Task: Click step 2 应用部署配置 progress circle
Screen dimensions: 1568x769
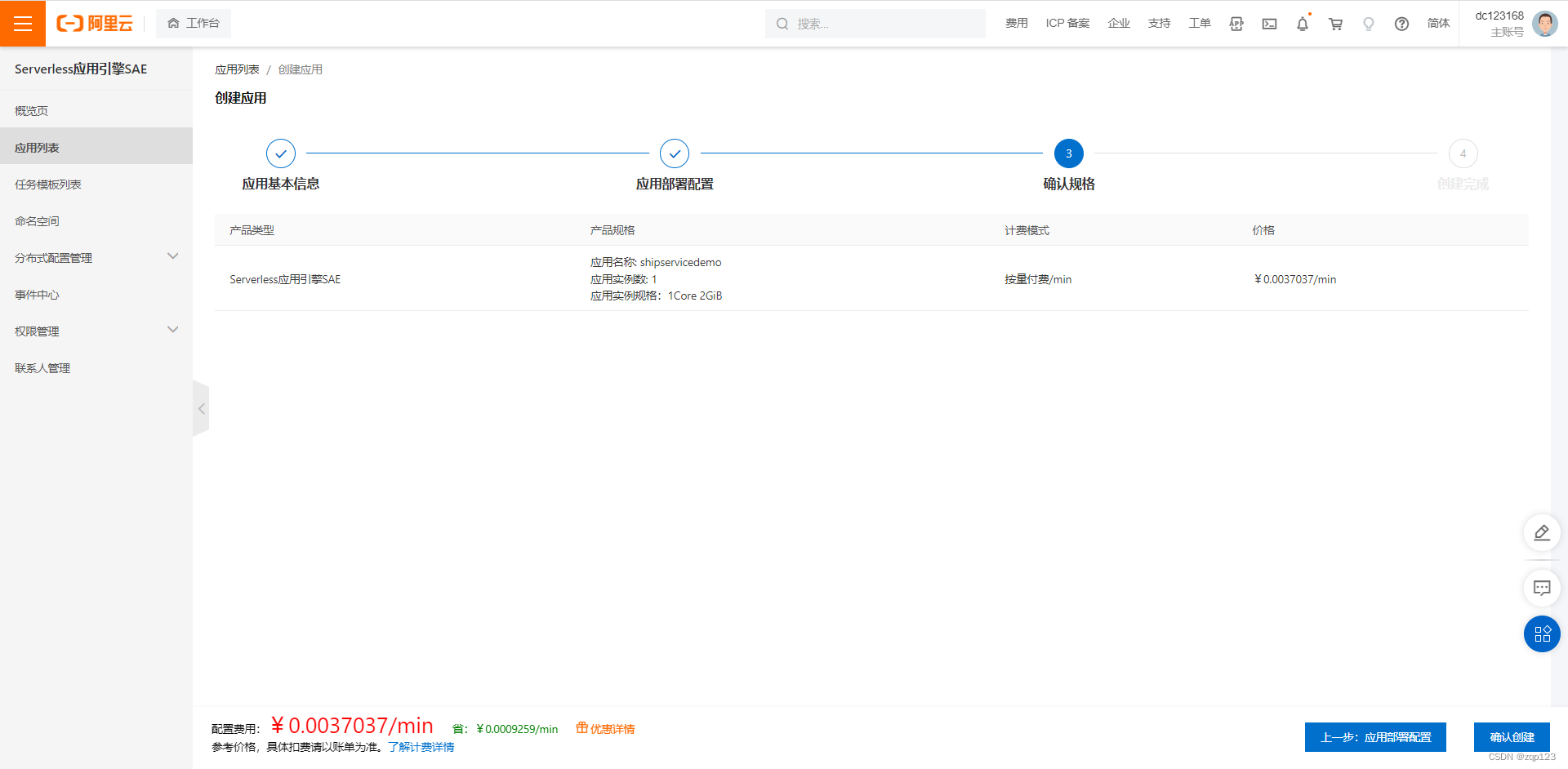Action: click(x=675, y=153)
